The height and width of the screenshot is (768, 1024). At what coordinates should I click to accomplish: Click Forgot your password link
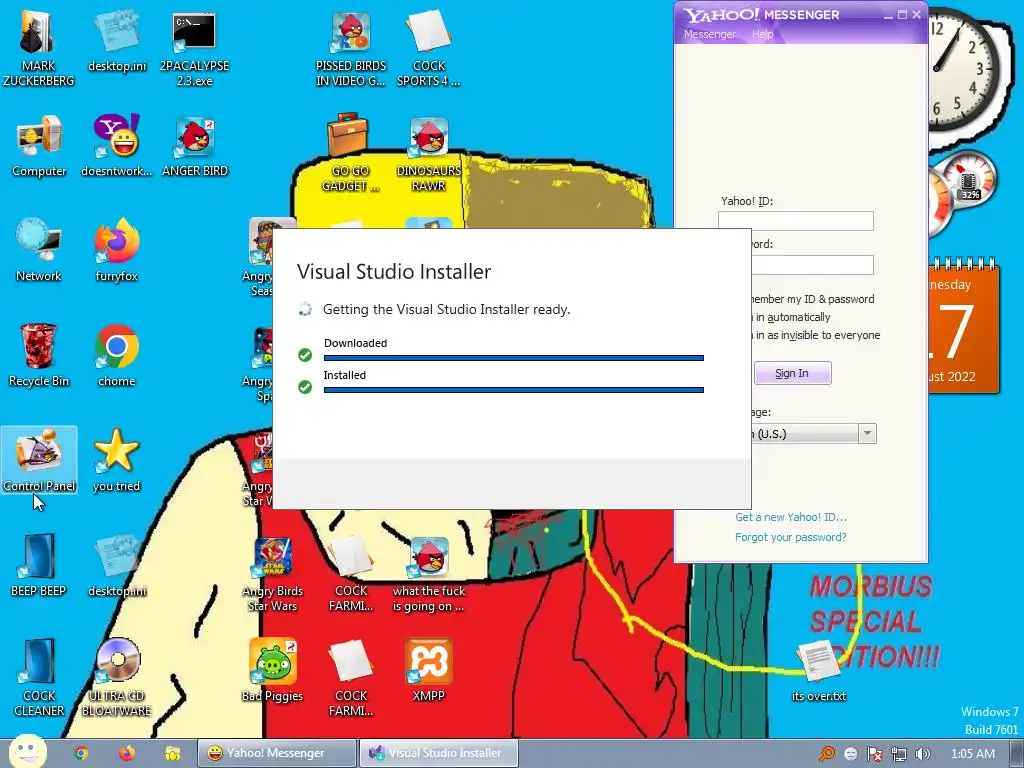click(790, 537)
